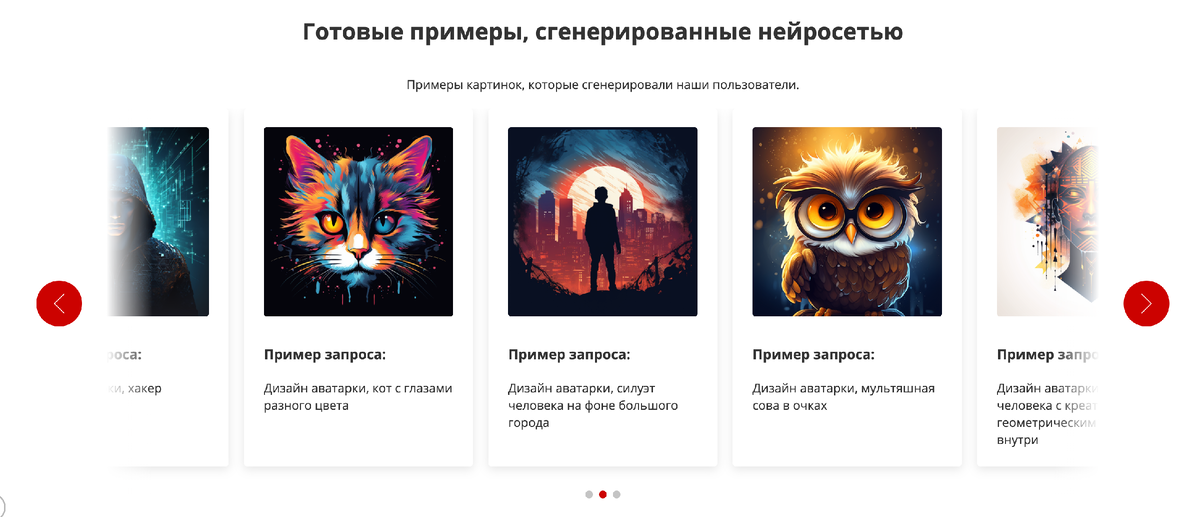
Task: Click the red previous-slide arrow button
Action: point(59,303)
